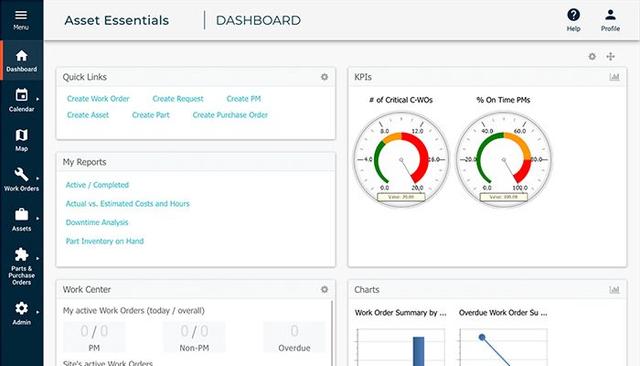Go to Dashboard in sidebar
The image size is (640, 366).
[22, 60]
